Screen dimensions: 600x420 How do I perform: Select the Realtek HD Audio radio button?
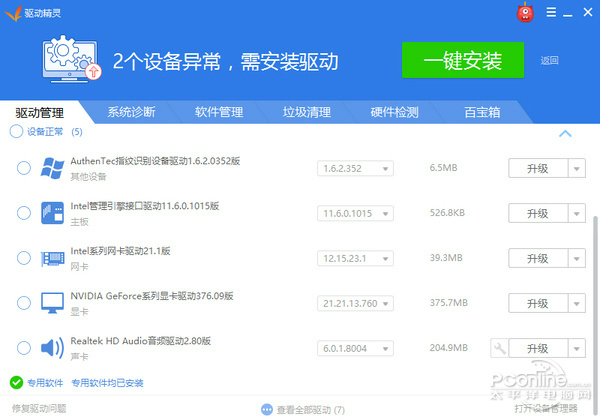24,348
